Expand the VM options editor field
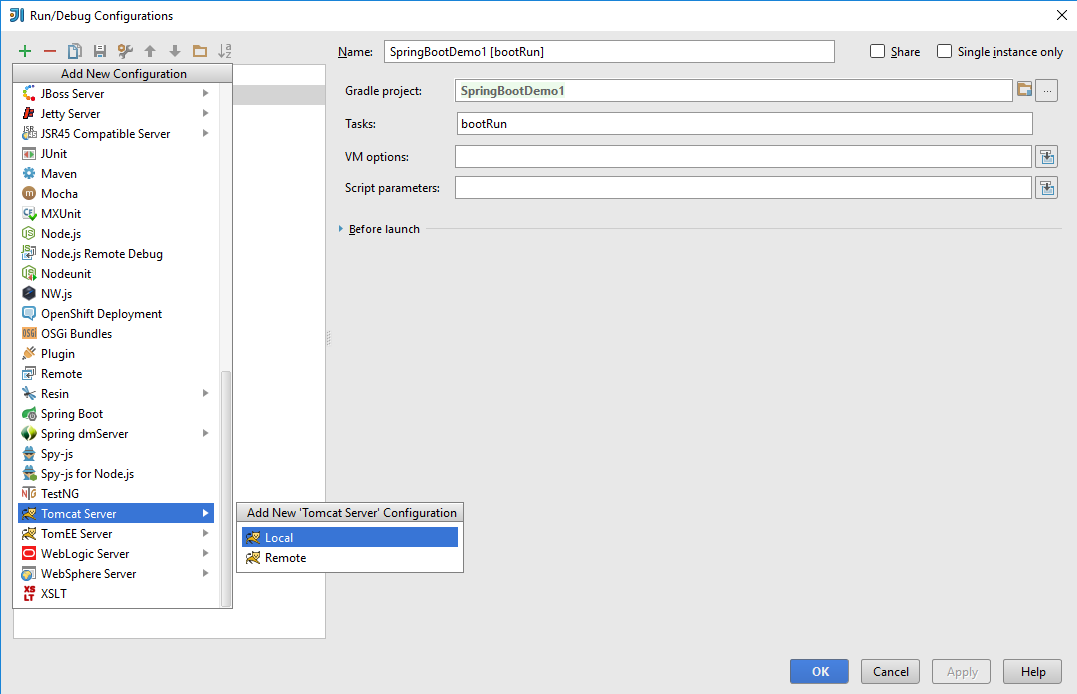1077x694 pixels. tap(1046, 156)
